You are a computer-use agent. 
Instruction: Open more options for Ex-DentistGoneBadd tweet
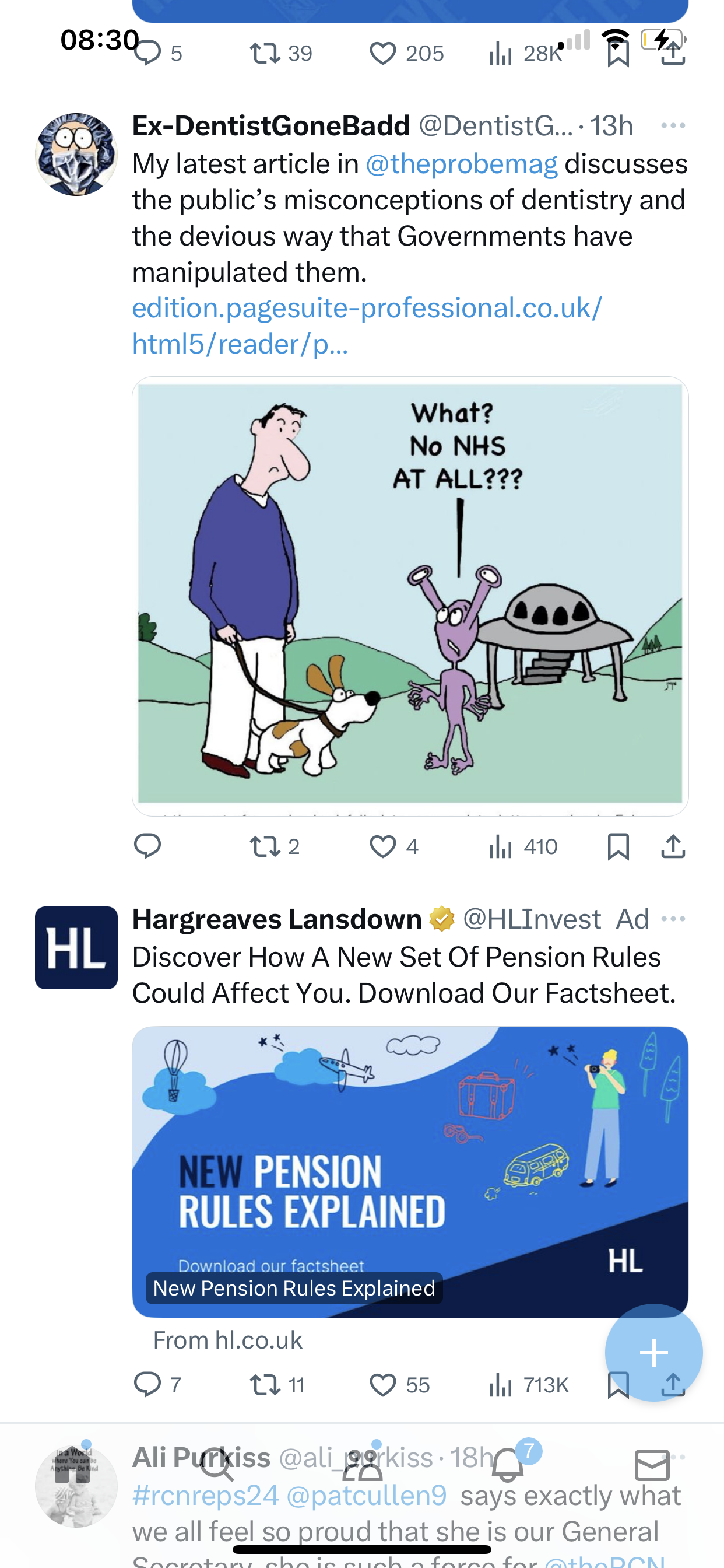click(673, 126)
